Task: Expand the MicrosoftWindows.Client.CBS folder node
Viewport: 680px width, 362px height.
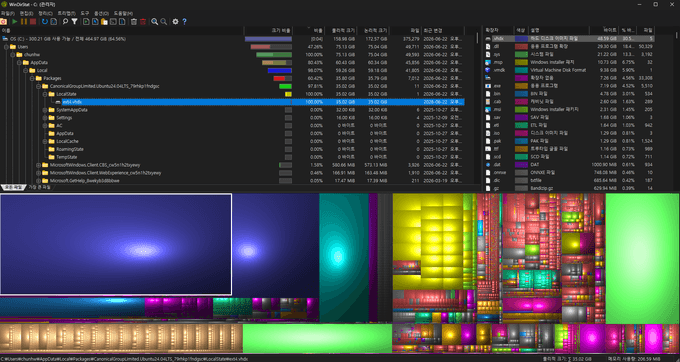Action: [39, 165]
